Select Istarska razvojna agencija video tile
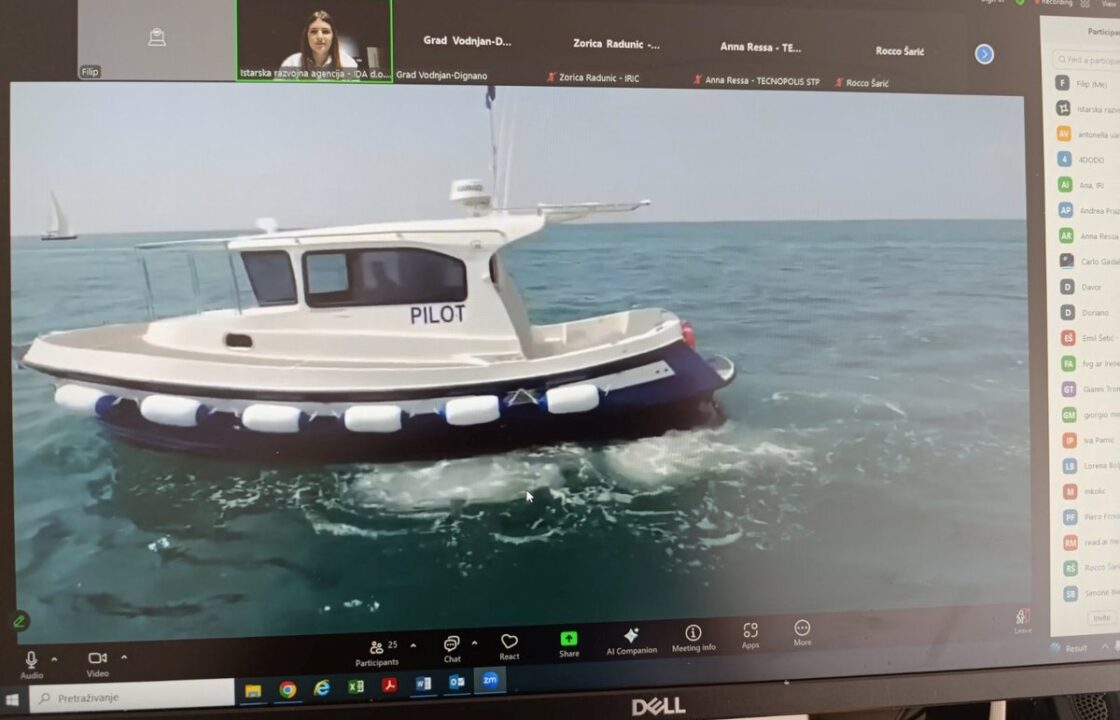 coord(314,40)
